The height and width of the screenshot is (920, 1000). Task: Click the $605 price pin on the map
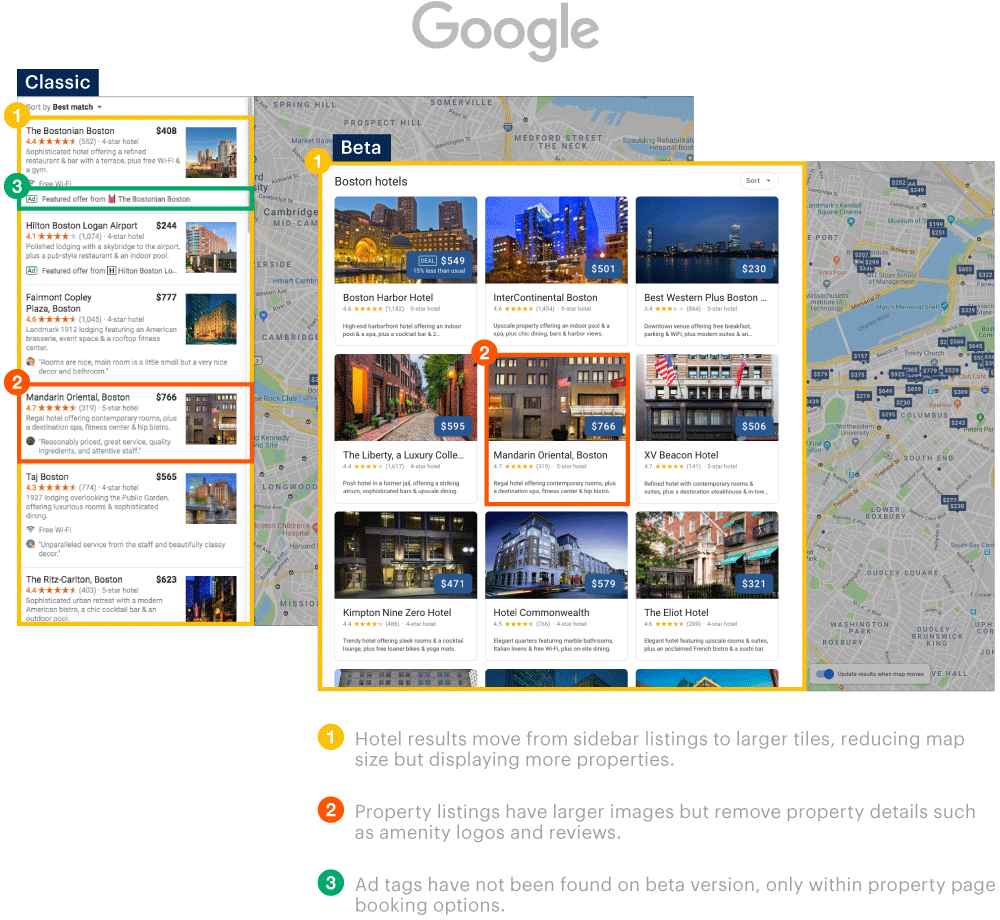[x=965, y=270]
